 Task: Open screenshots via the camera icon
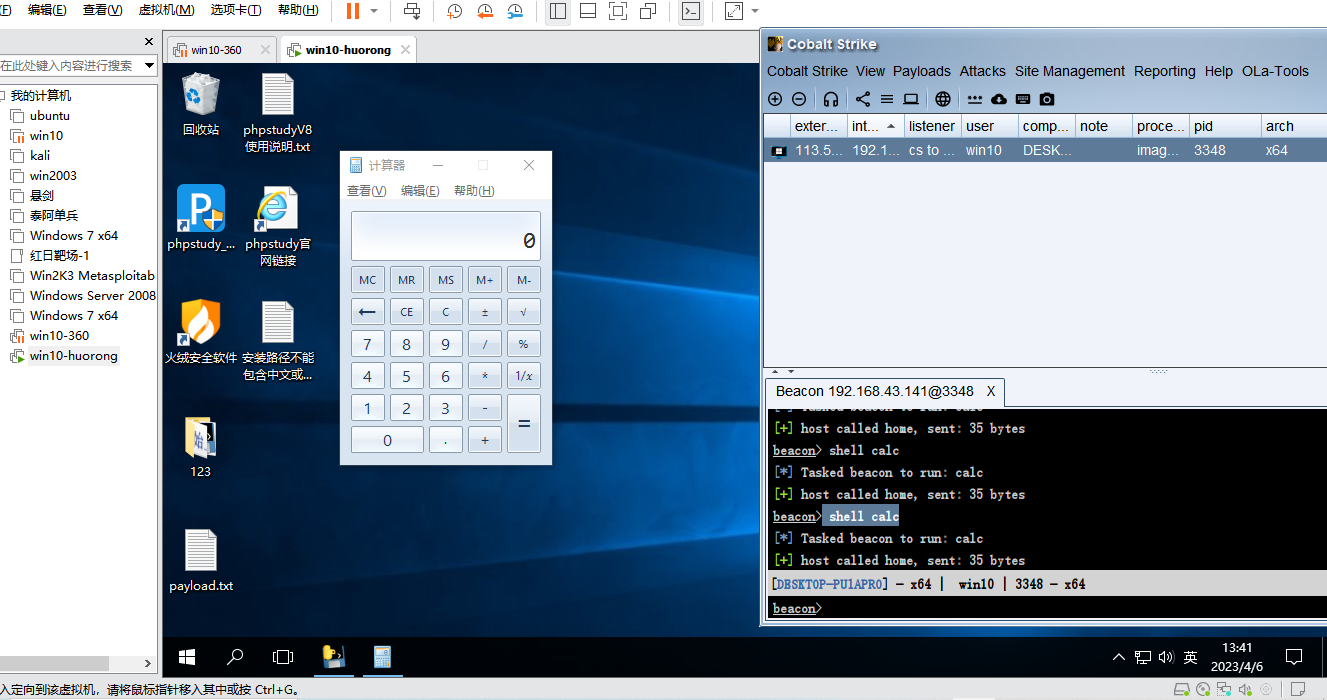1047,99
